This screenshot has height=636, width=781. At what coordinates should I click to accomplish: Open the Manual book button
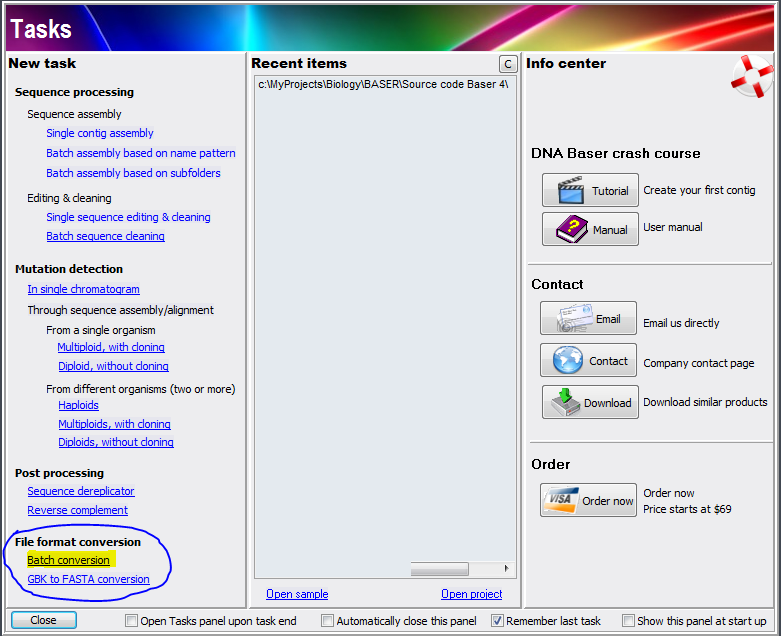[590, 229]
